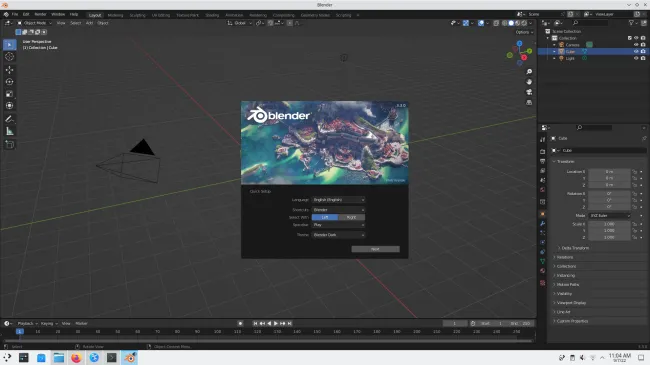
Task: Open the Object Mode dropdown
Action: (x=34, y=23)
